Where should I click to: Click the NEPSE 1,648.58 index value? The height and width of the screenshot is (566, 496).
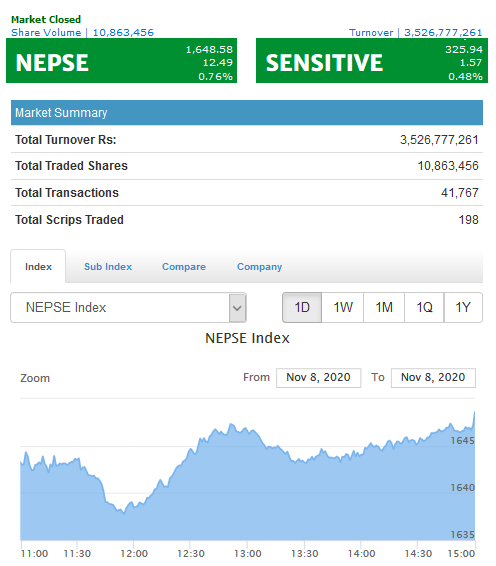pyautogui.click(x=209, y=49)
